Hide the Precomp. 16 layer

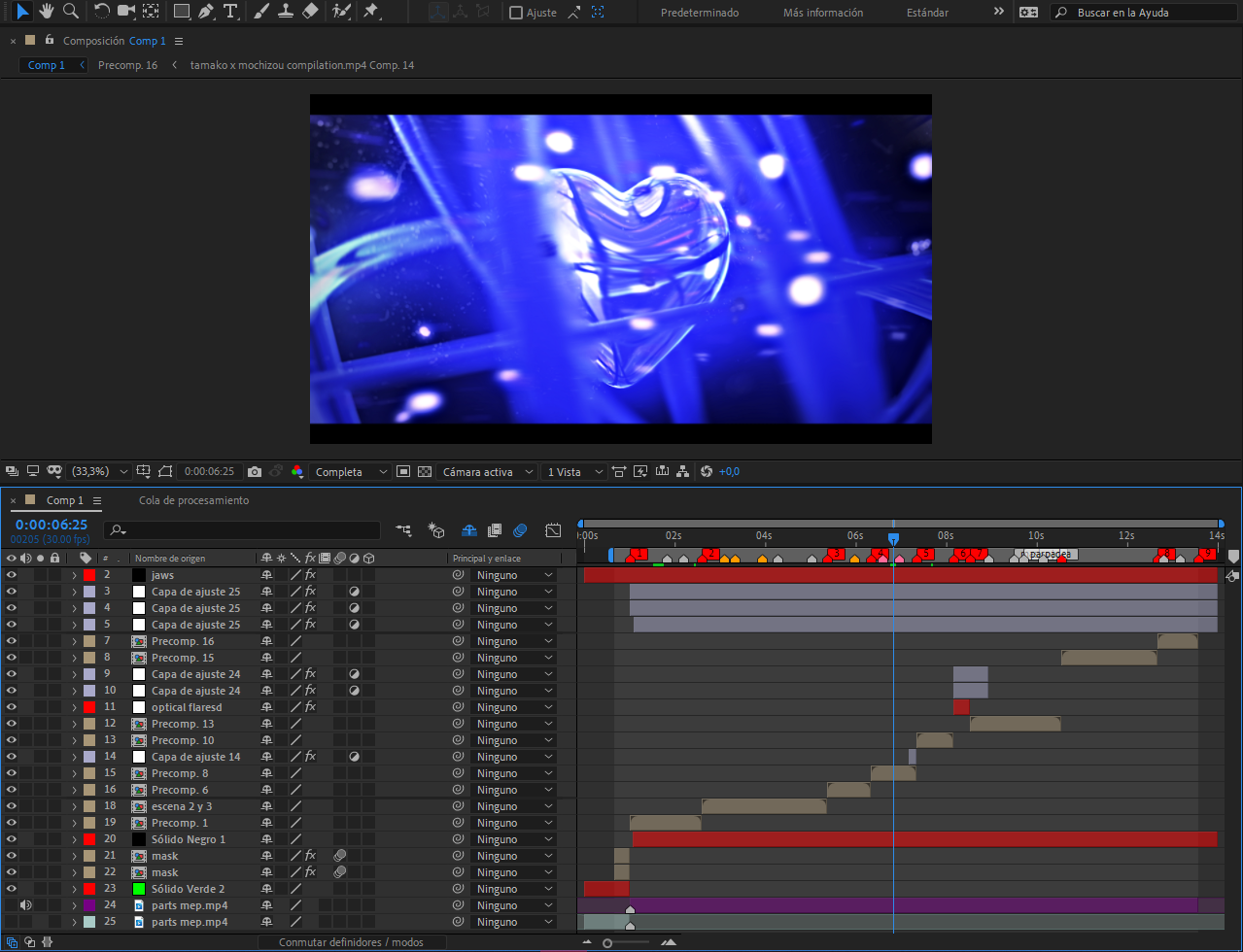click(x=12, y=641)
